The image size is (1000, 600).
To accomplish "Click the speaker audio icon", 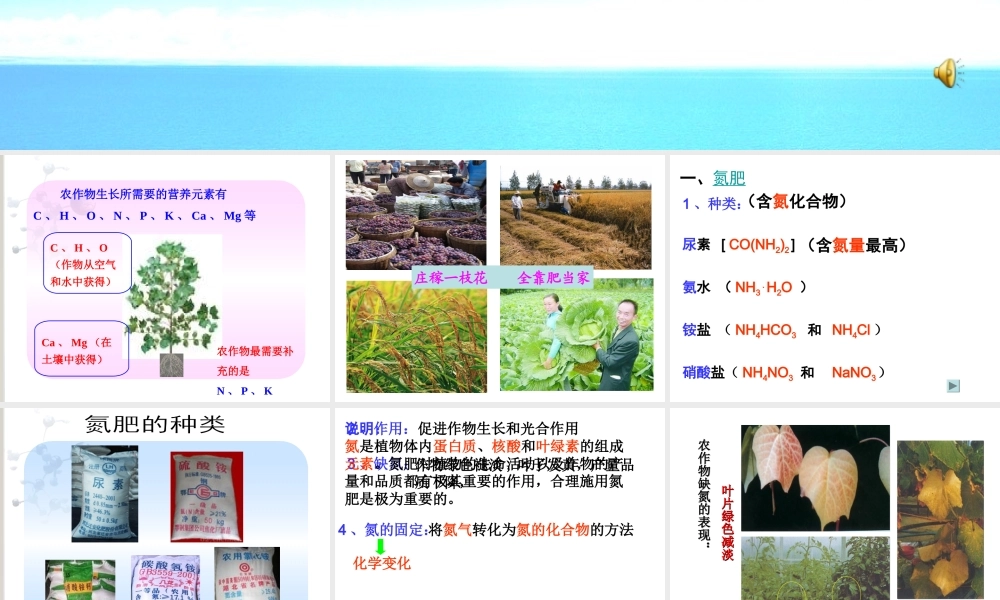I will point(948,73).
